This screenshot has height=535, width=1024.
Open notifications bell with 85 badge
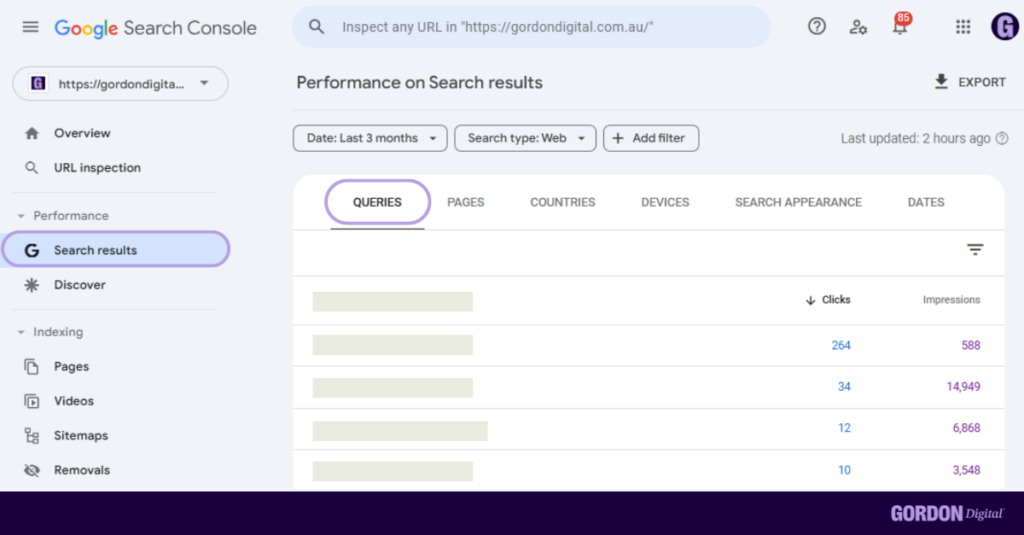point(901,25)
